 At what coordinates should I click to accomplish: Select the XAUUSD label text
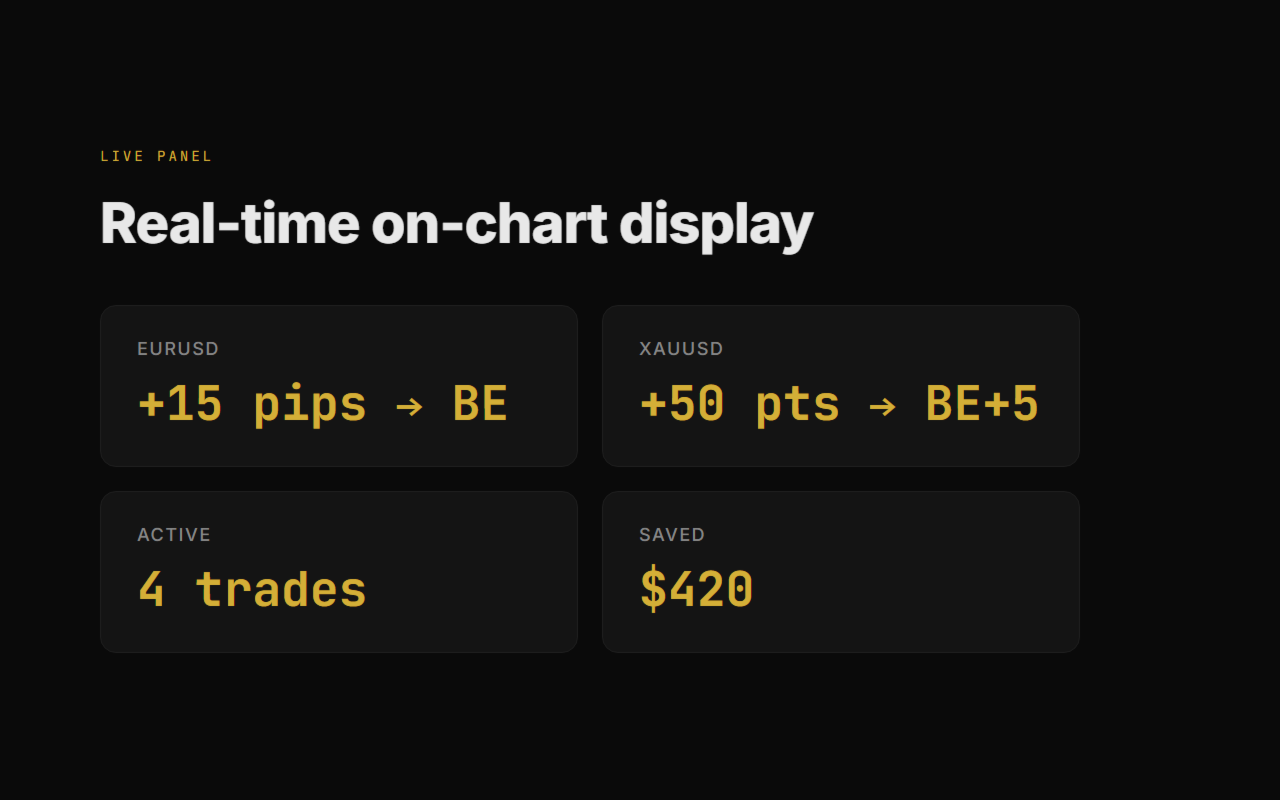681,349
